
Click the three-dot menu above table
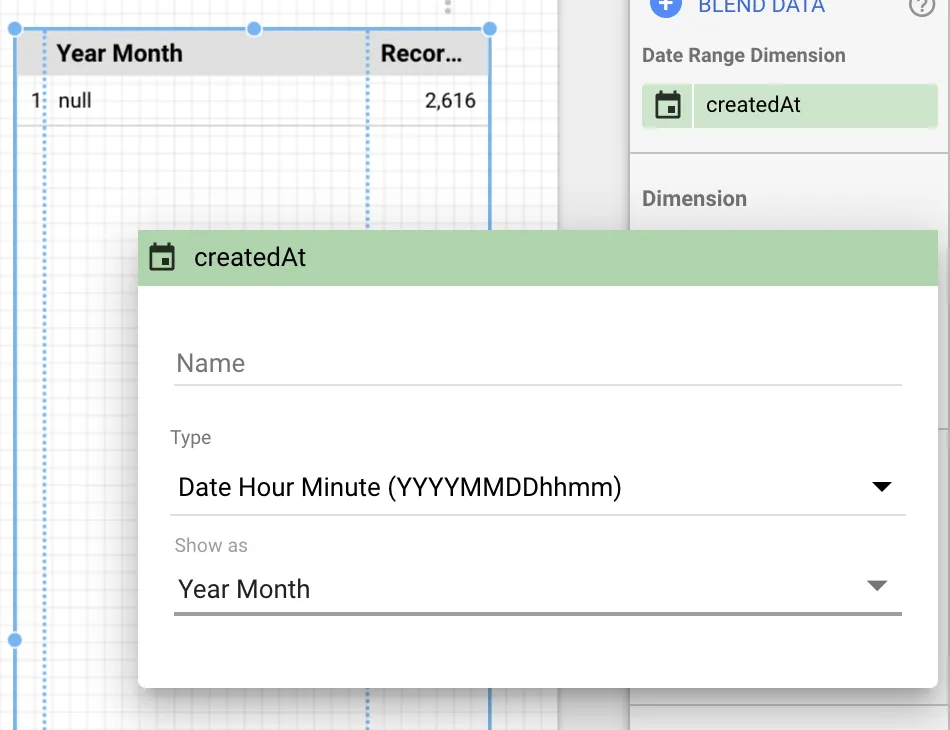[448, 6]
